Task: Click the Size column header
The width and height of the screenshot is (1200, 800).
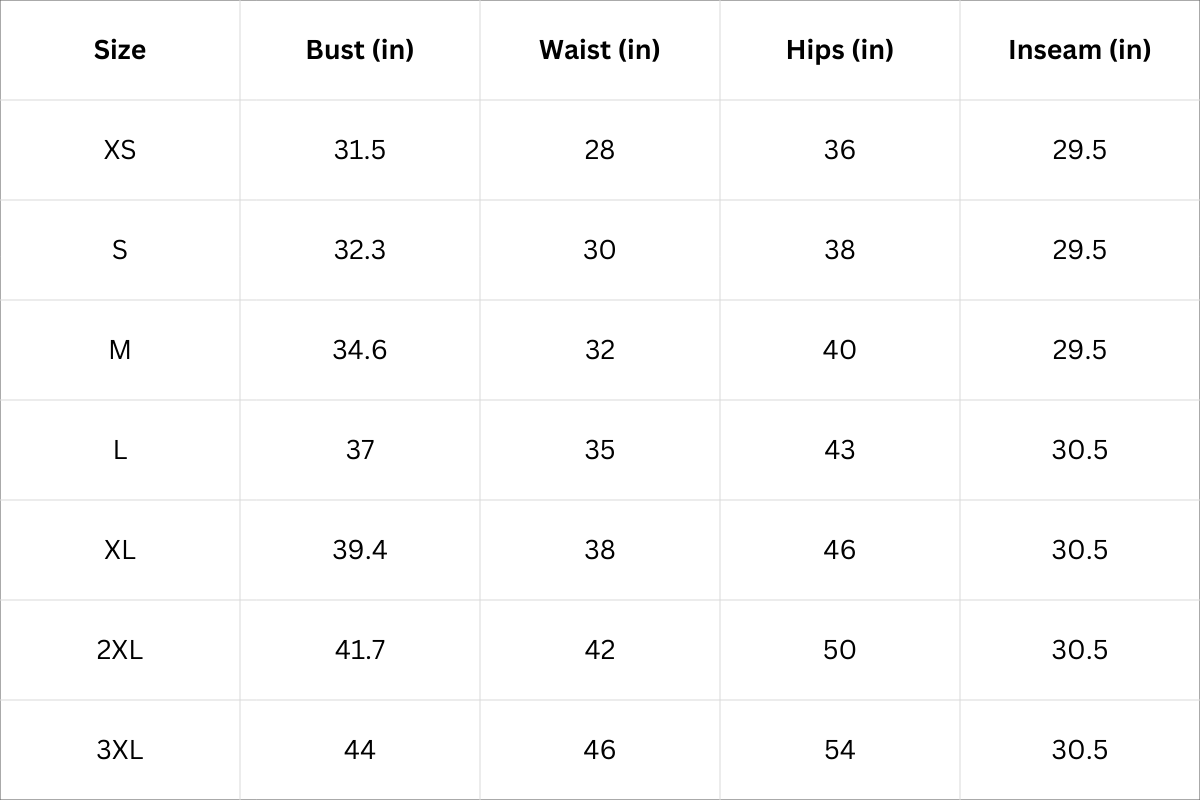Action: pos(120,50)
